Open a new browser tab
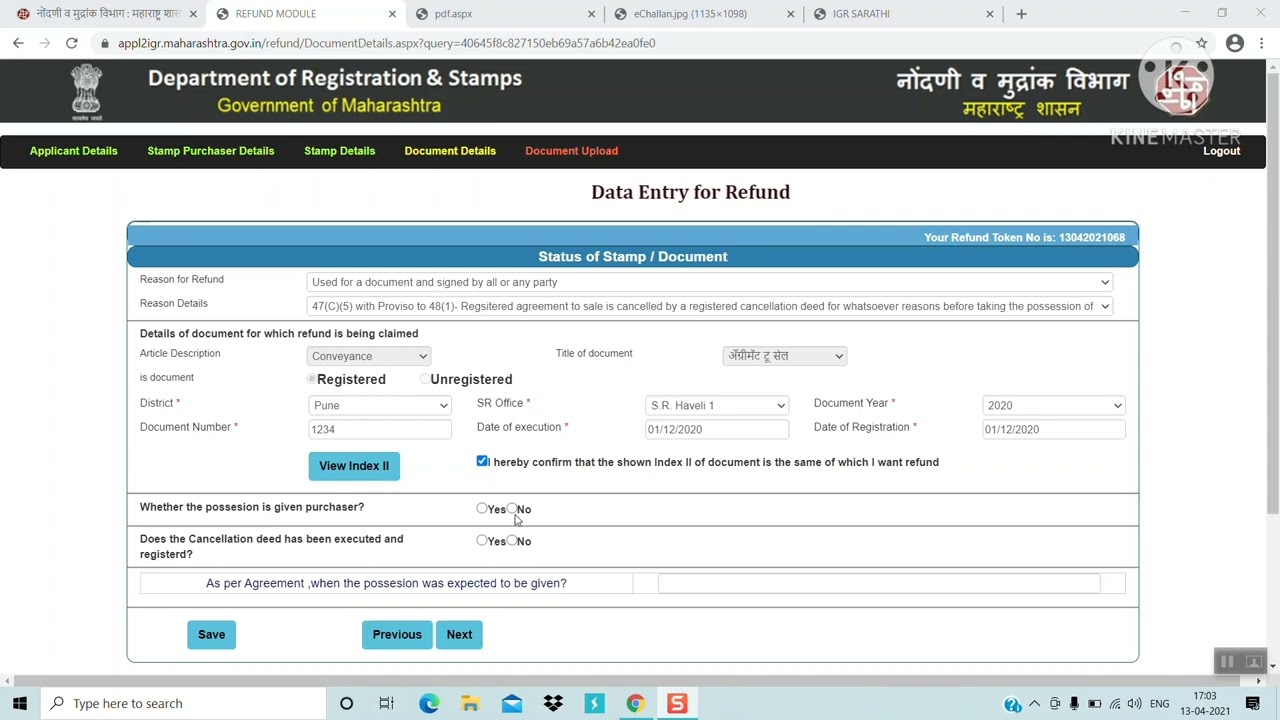1280x720 pixels. pos(1021,14)
